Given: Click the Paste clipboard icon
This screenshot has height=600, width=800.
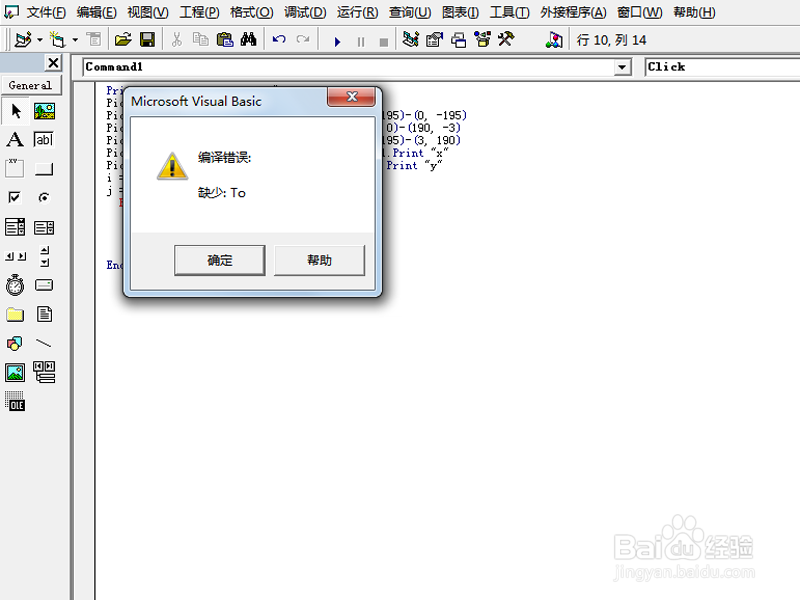Looking at the screenshot, I should click(x=224, y=39).
